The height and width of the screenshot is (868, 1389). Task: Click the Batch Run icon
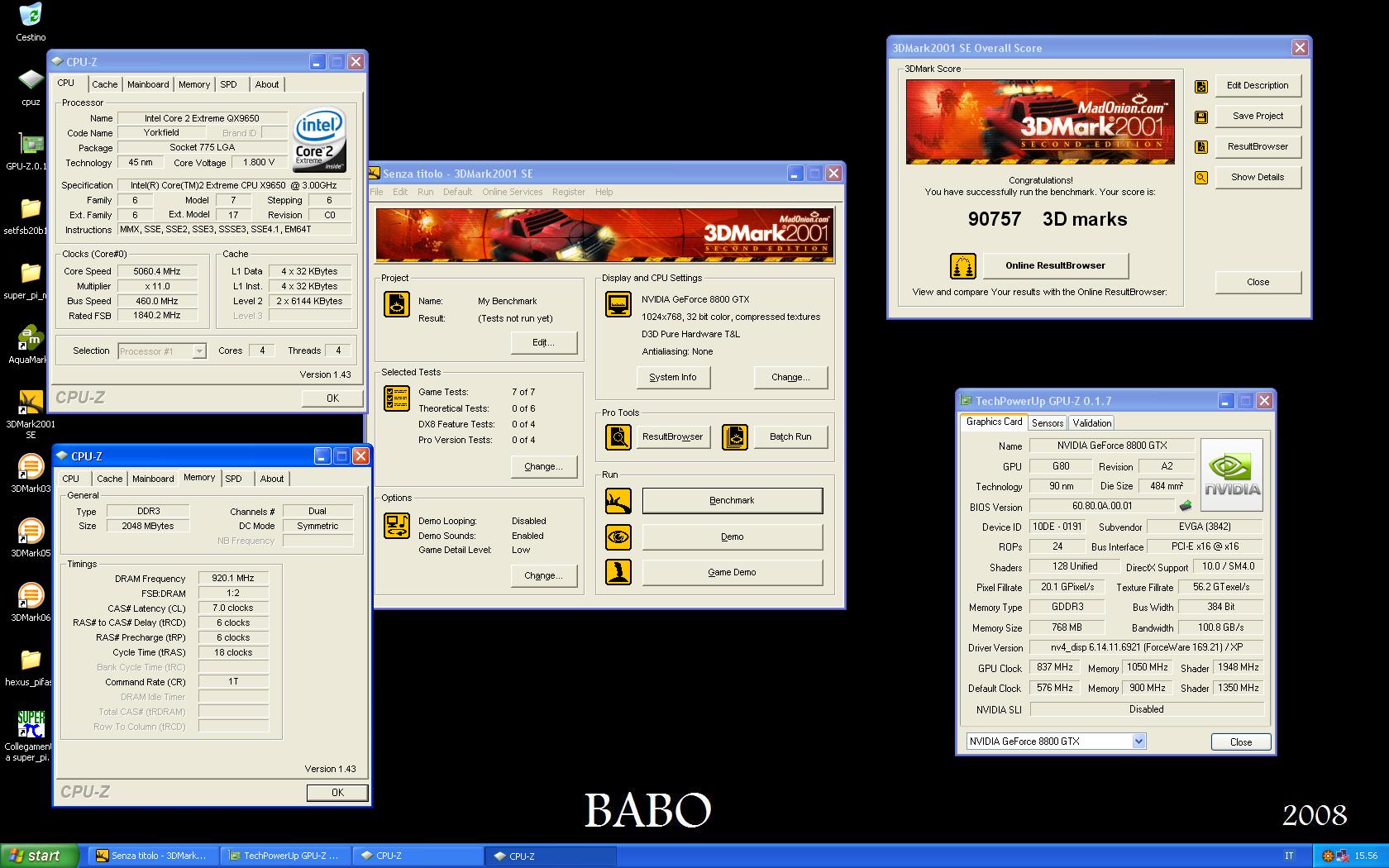[735, 436]
